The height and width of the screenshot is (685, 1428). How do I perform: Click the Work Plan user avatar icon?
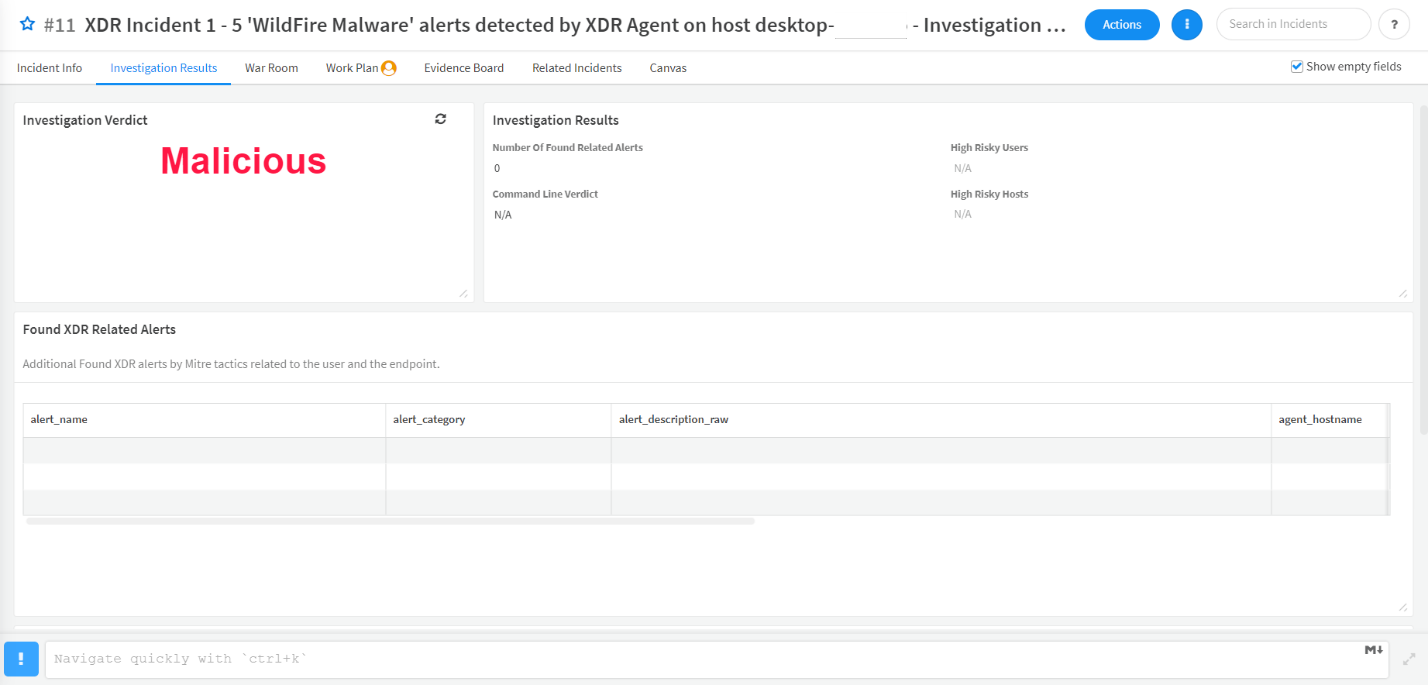(389, 68)
